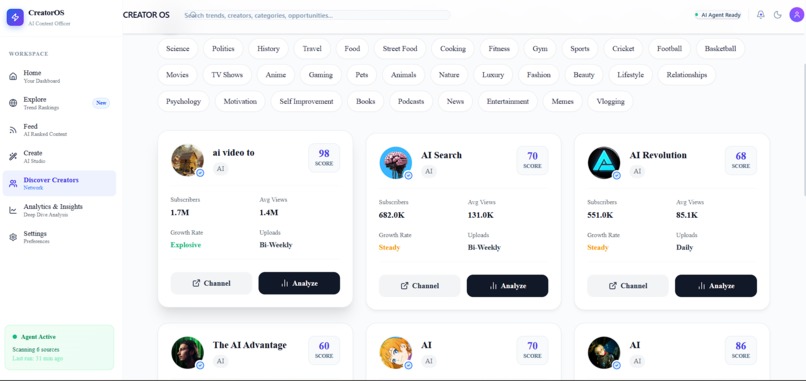
Task: Select the Relationships category chip
Action: 687,75
